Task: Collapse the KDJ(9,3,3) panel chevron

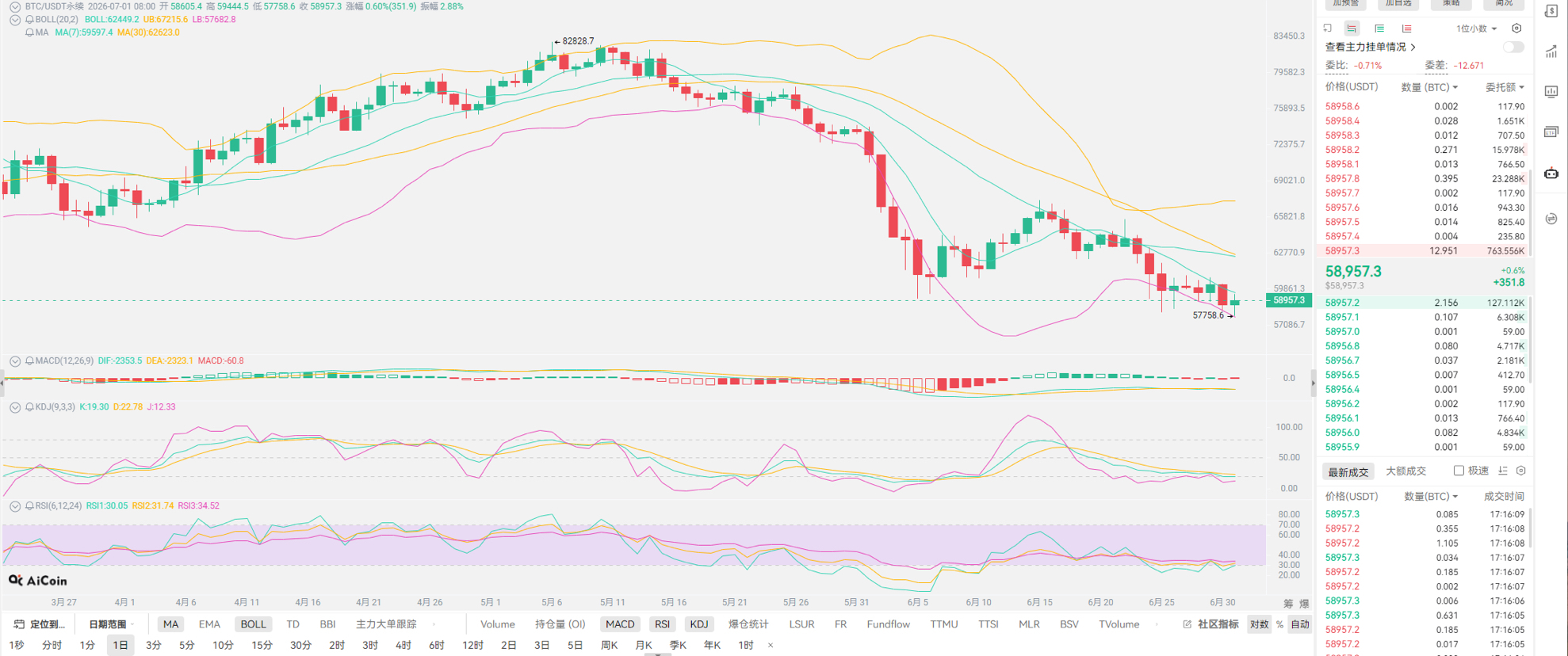Action: (15, 406)
